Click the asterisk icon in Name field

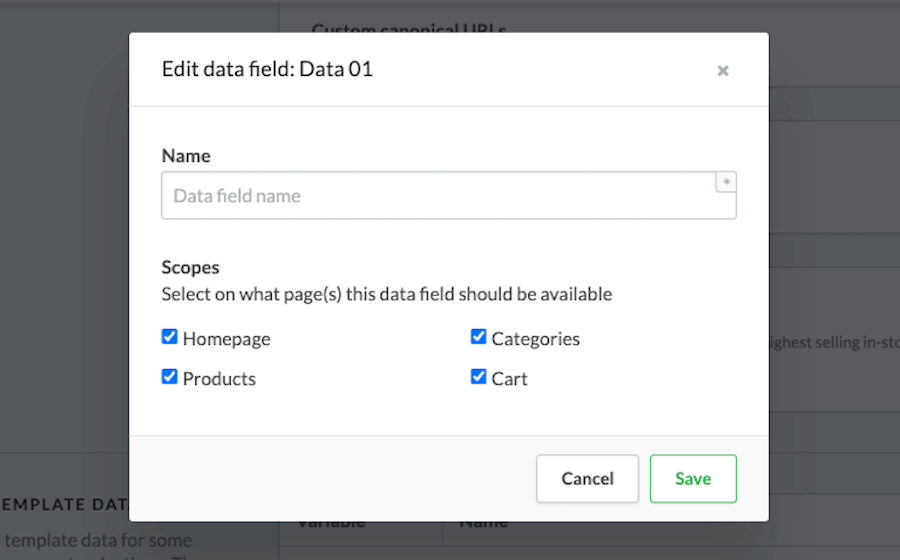click(x=726, y=182)
